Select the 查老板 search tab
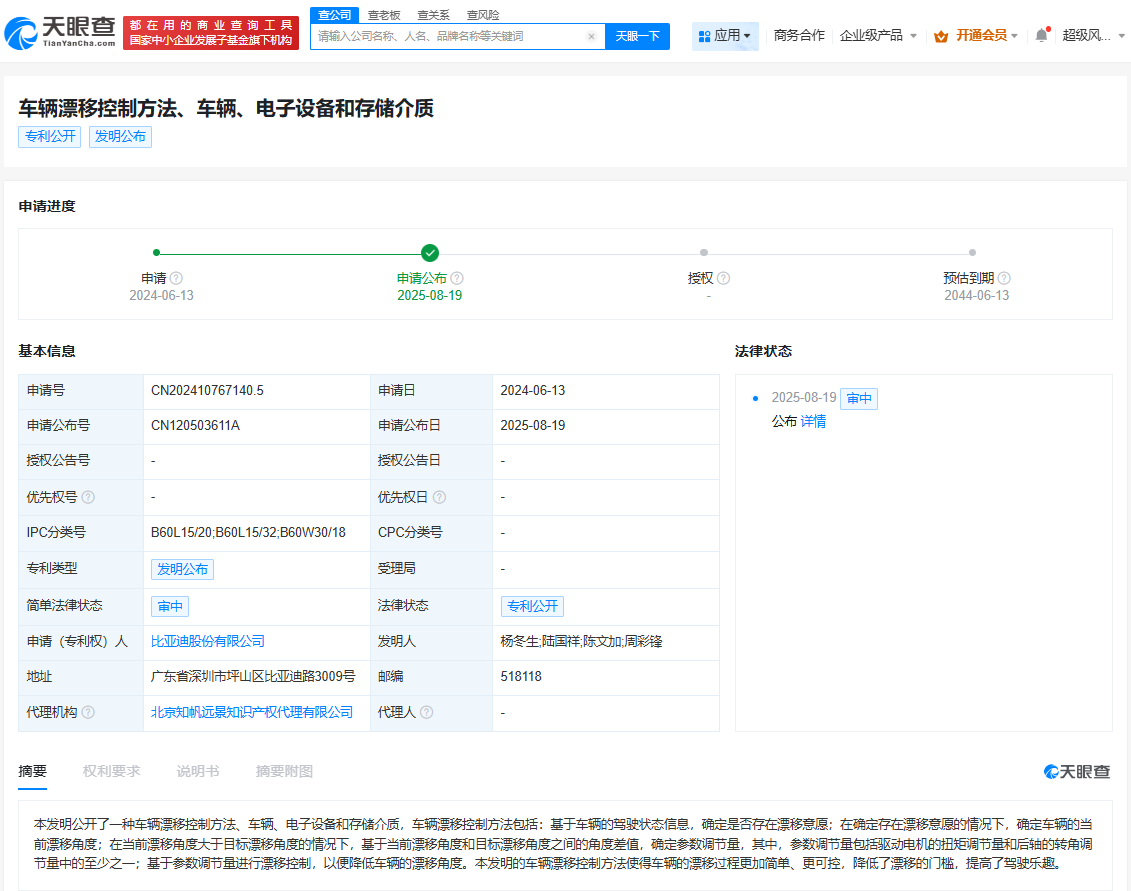 (x=384, y=15)
